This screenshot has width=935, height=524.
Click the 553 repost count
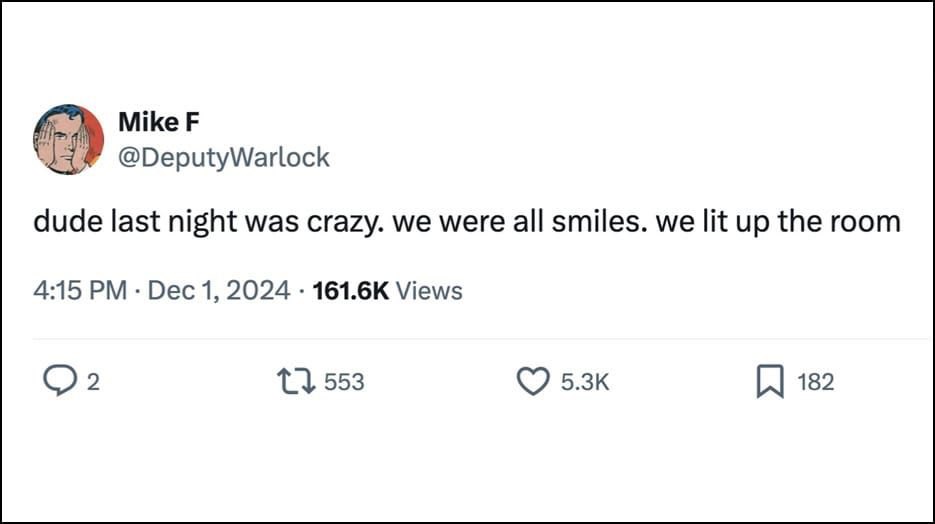pos(344,382)
